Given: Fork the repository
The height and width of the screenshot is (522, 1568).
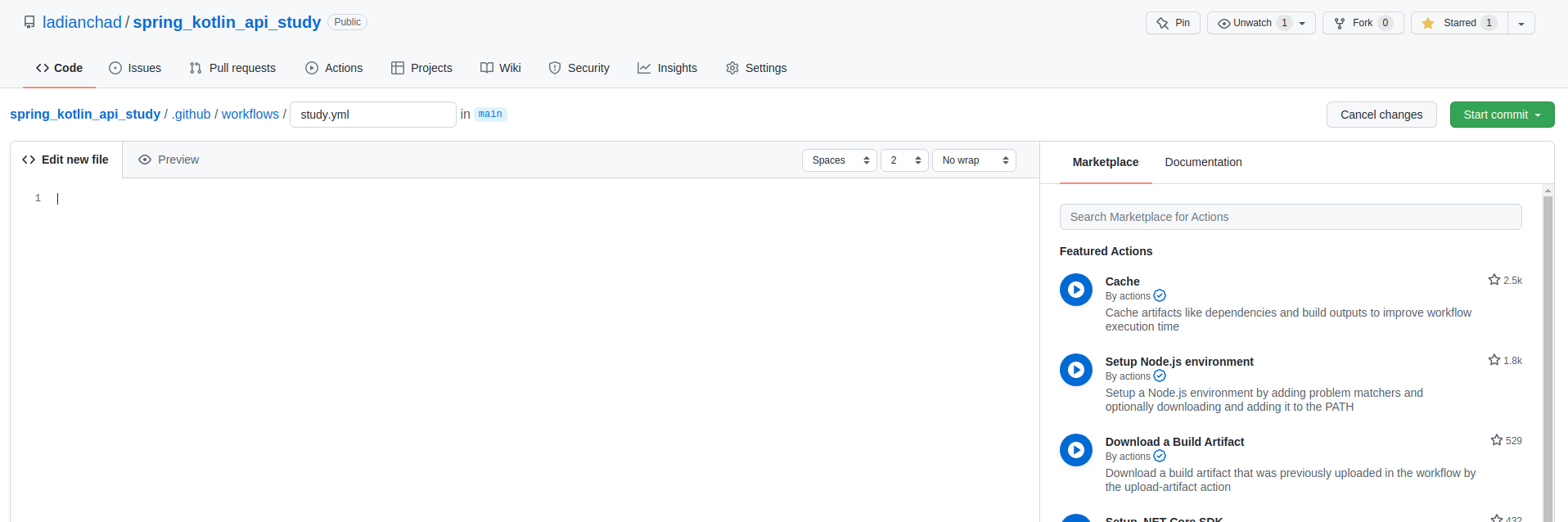Looking at the screenshot, I should click(1363, 23).
